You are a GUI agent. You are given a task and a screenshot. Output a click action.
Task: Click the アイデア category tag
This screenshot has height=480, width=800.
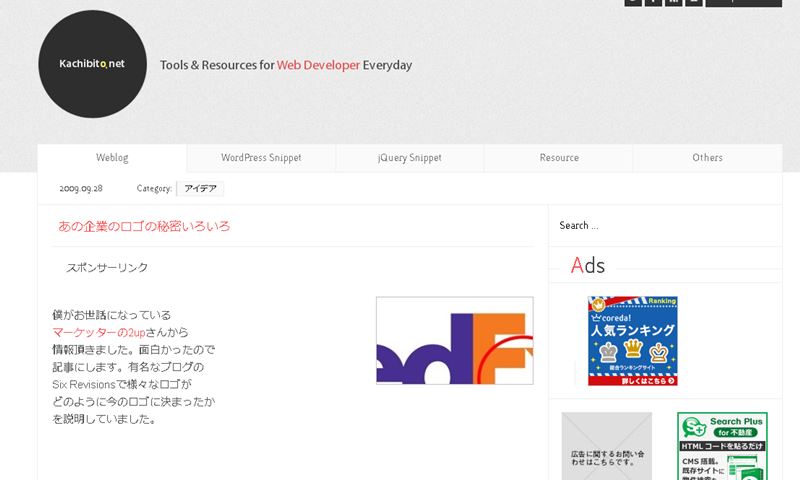click(x=200, y=188)
